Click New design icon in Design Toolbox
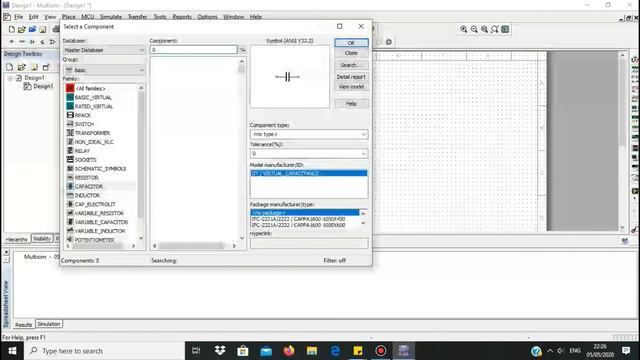Image resolution: width=640 pixels, height=360 pixels. [x=9, y=67]
